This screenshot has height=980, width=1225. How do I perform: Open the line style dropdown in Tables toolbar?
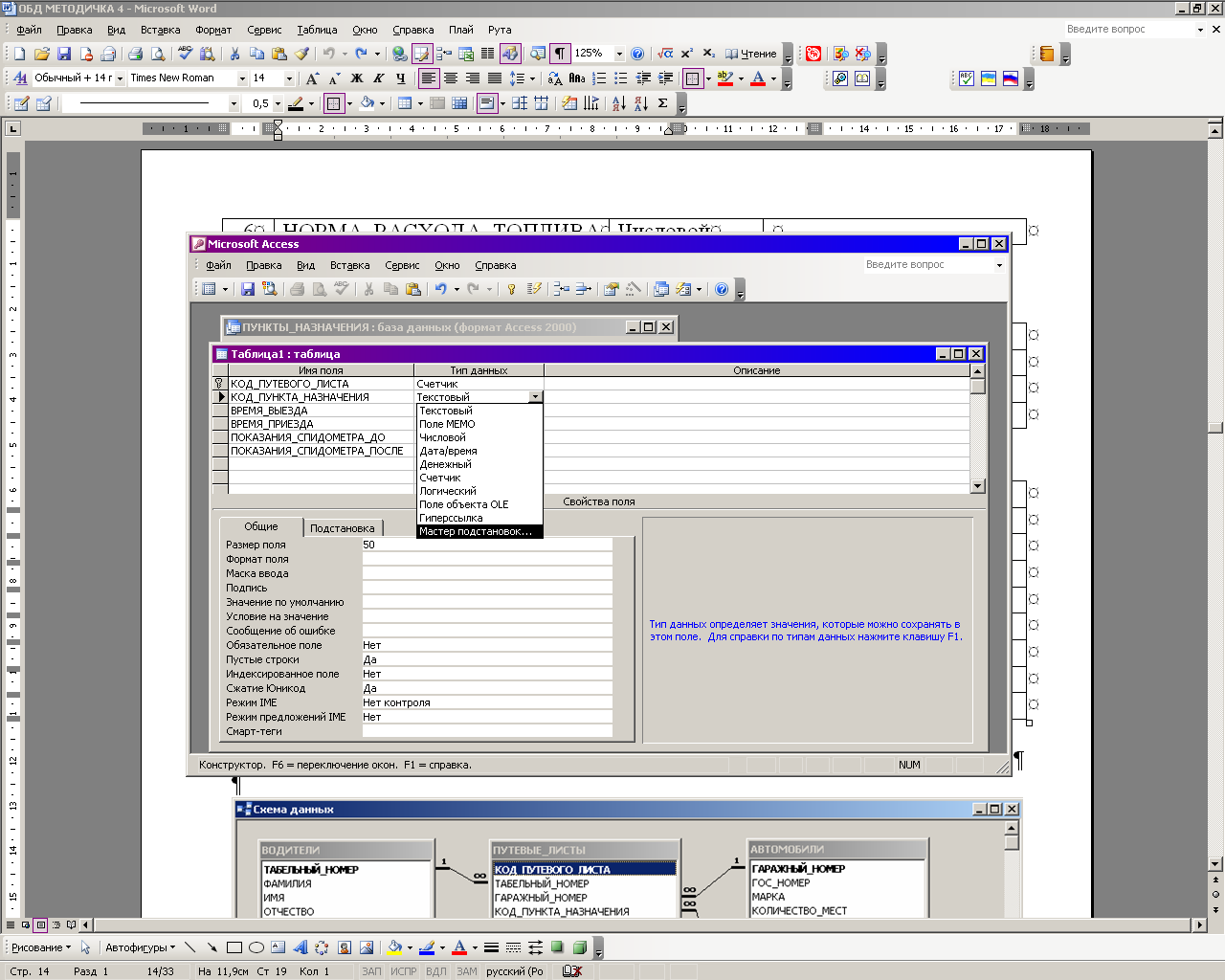coord(234,103)
